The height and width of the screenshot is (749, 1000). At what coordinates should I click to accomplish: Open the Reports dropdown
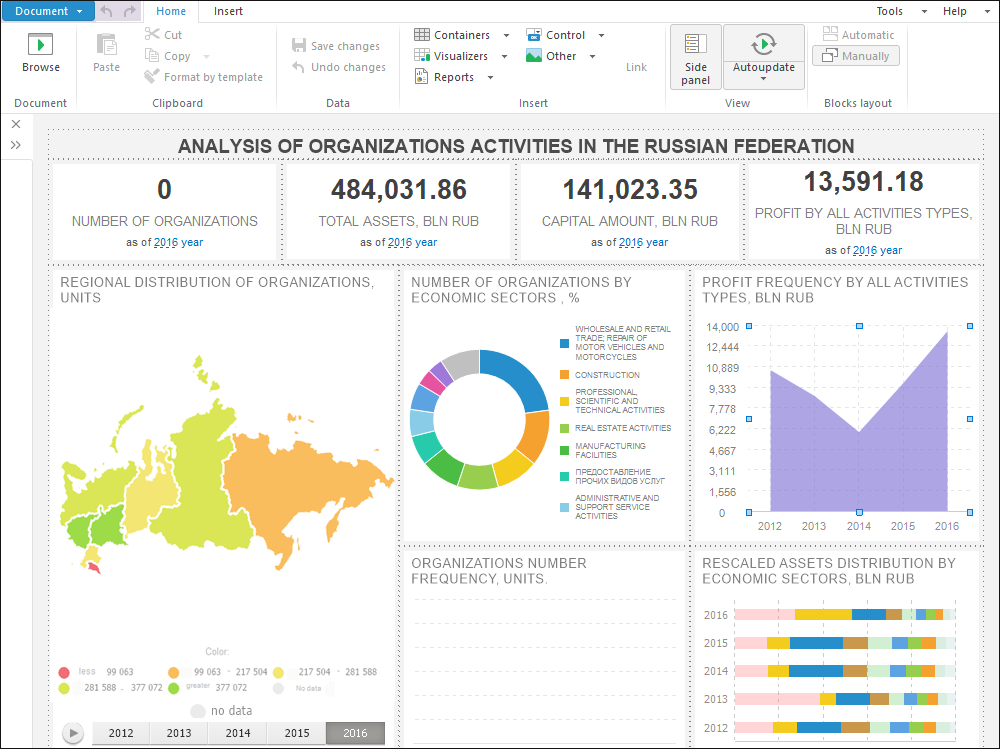[x=453, y=77]
